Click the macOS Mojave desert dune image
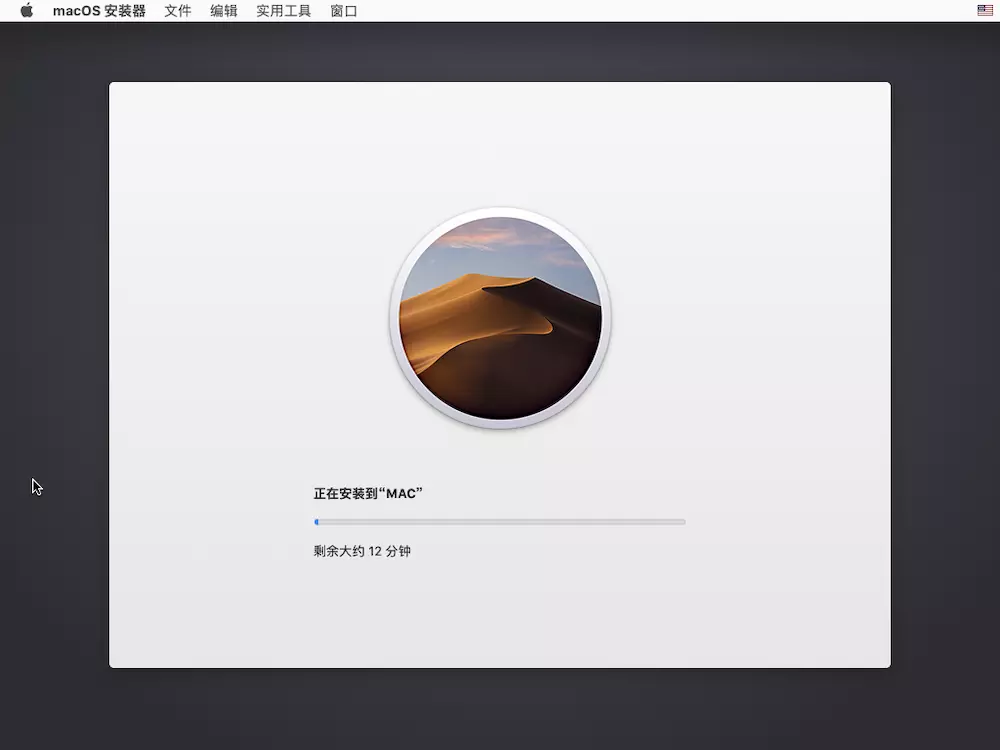This screenshot has width=1000, height=750. [500, 318]
